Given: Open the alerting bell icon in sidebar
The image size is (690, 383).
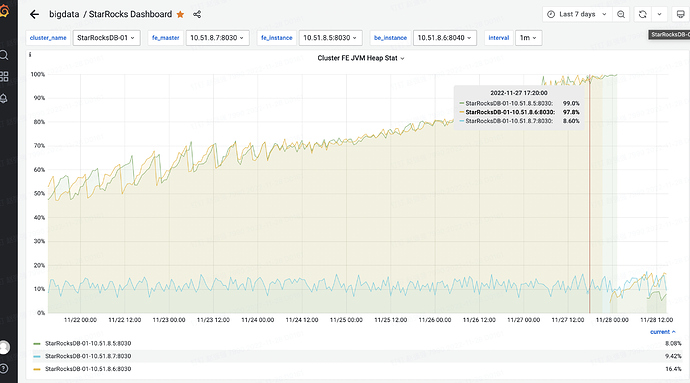Looking at the screenshot, I should pyautogui.click(x=4, y=98).
